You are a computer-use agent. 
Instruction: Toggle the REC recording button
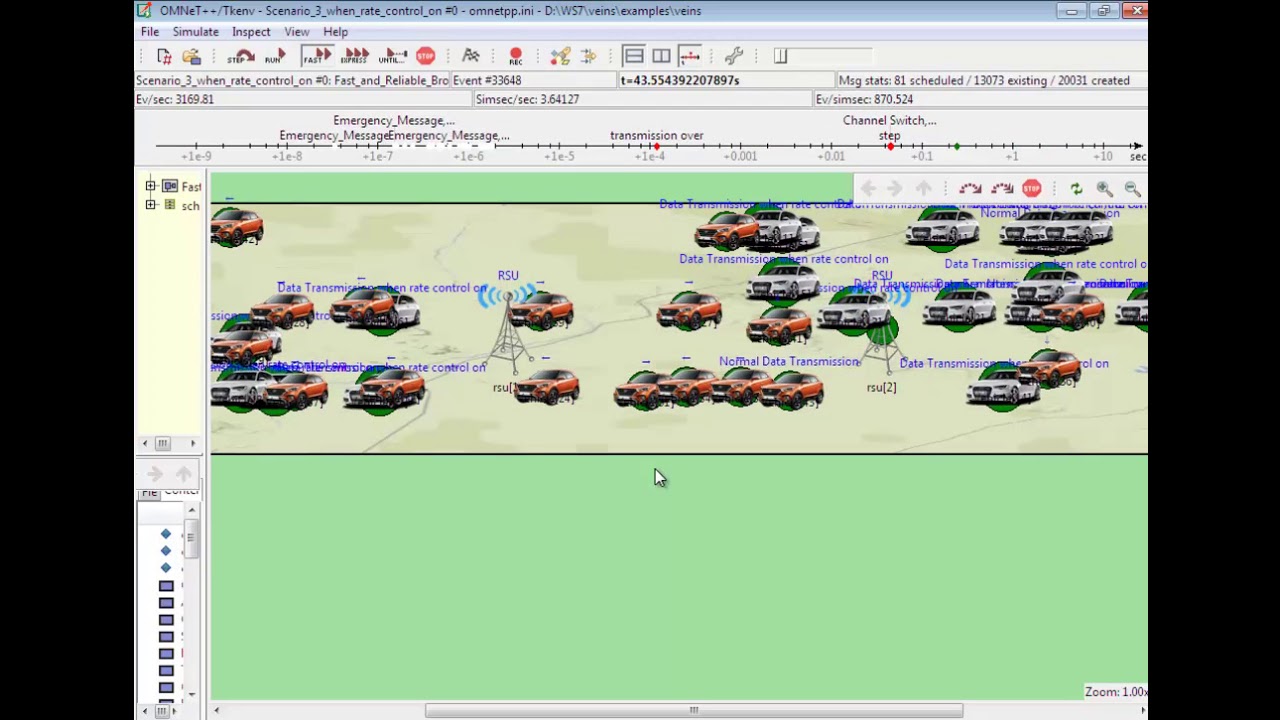(516, 57)
